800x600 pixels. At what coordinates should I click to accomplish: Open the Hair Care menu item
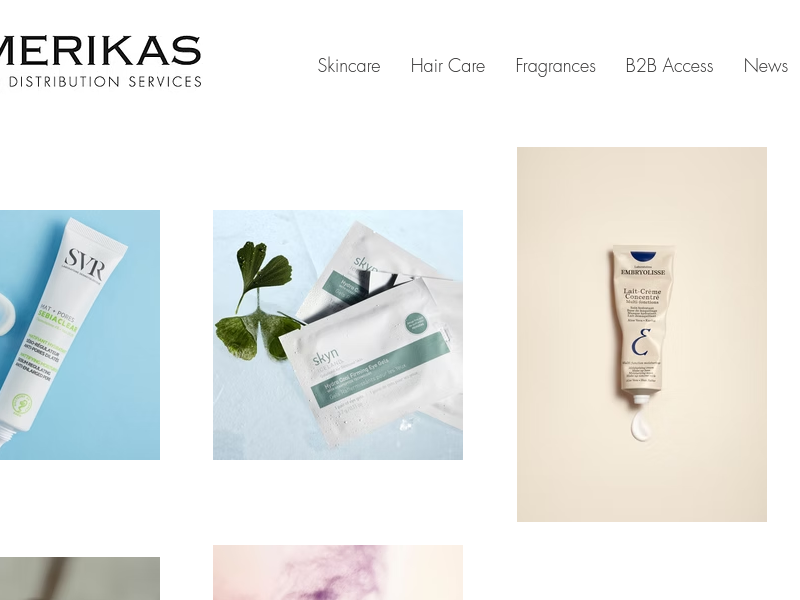[x=447, y=66]
